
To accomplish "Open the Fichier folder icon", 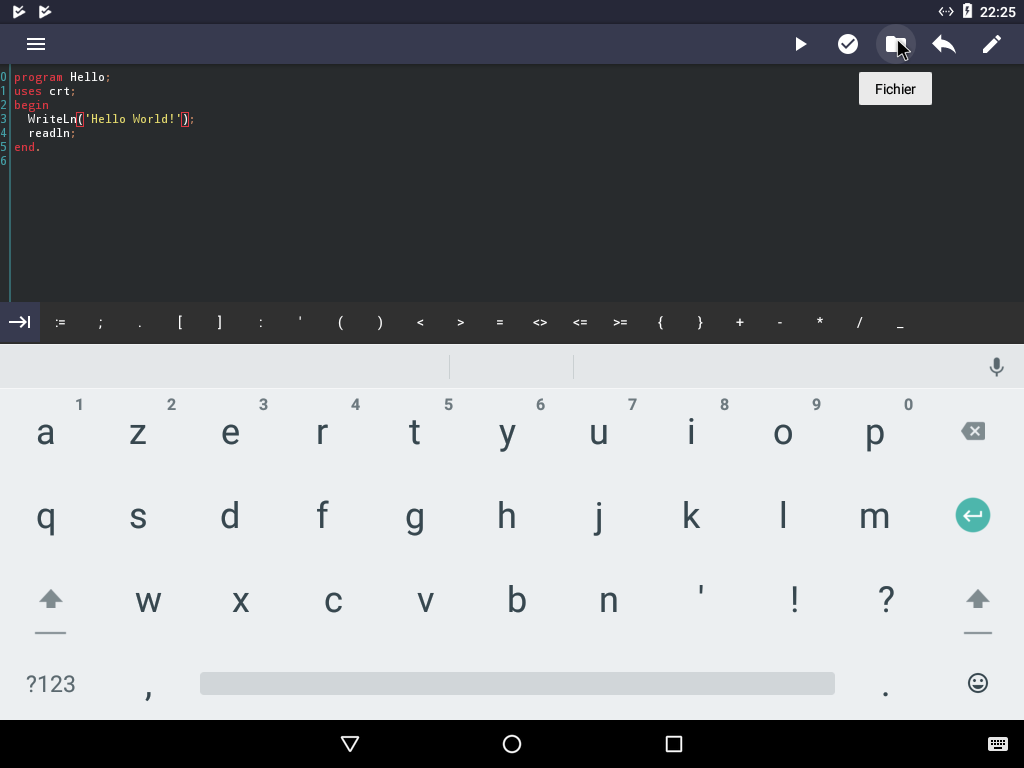I will point(895,44).
